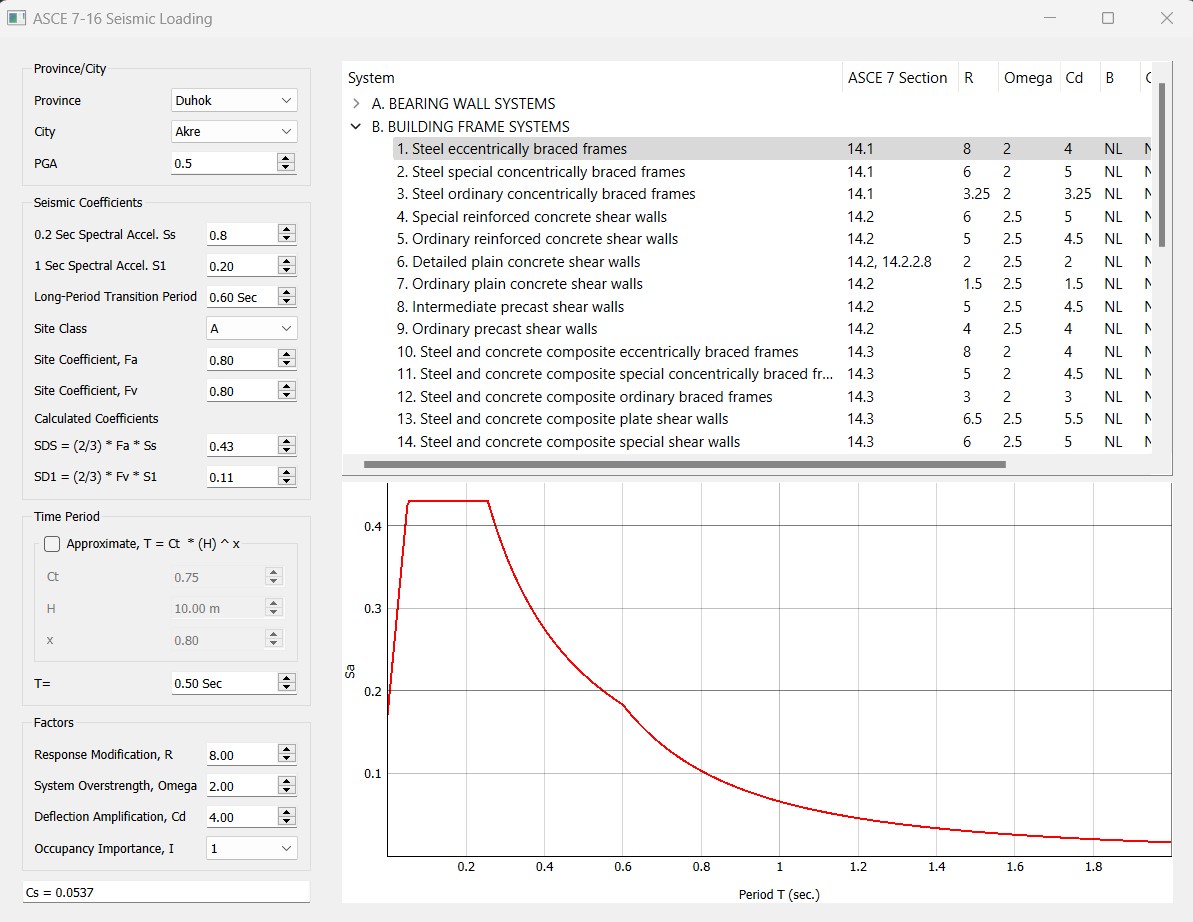
Task: Click the Ss spectral acceleration field
Action: coord(241,234)
